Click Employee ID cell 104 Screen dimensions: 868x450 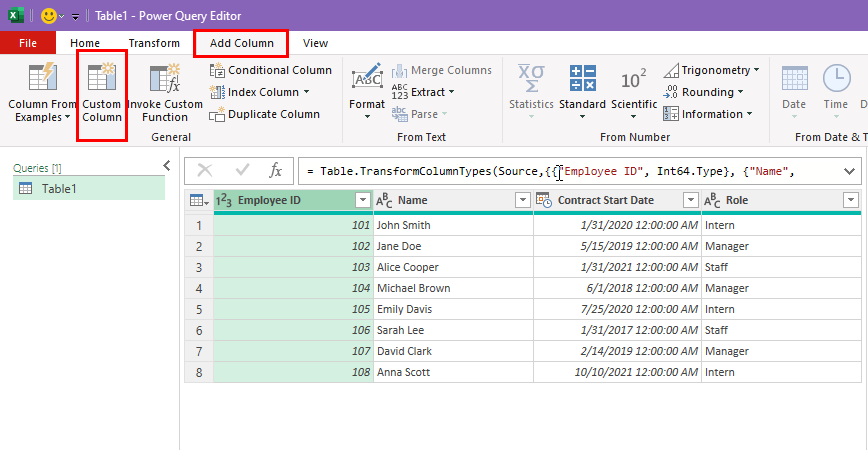[293, 288]
